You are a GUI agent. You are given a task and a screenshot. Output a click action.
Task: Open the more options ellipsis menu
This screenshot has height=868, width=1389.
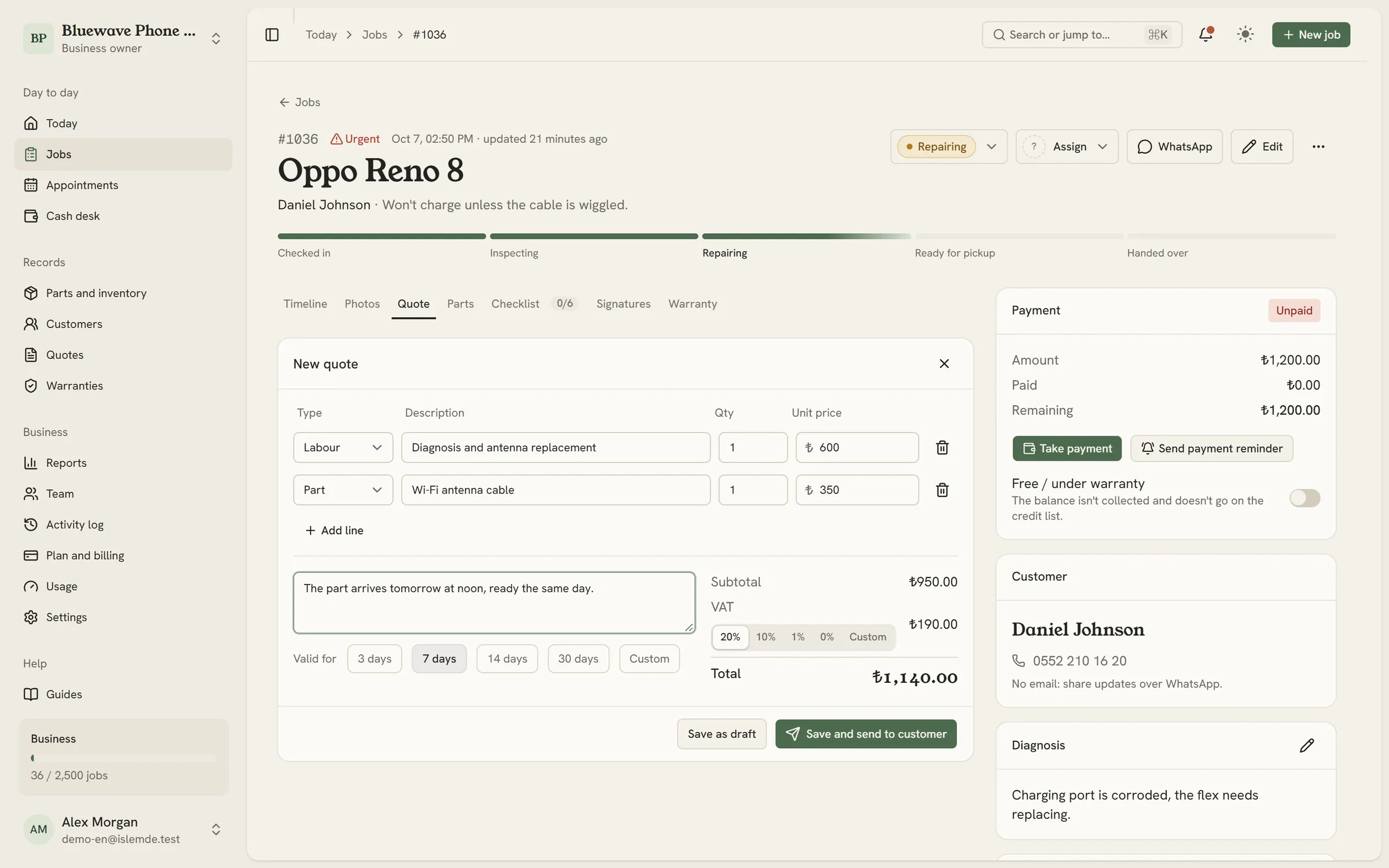(x=1318, y=146)
